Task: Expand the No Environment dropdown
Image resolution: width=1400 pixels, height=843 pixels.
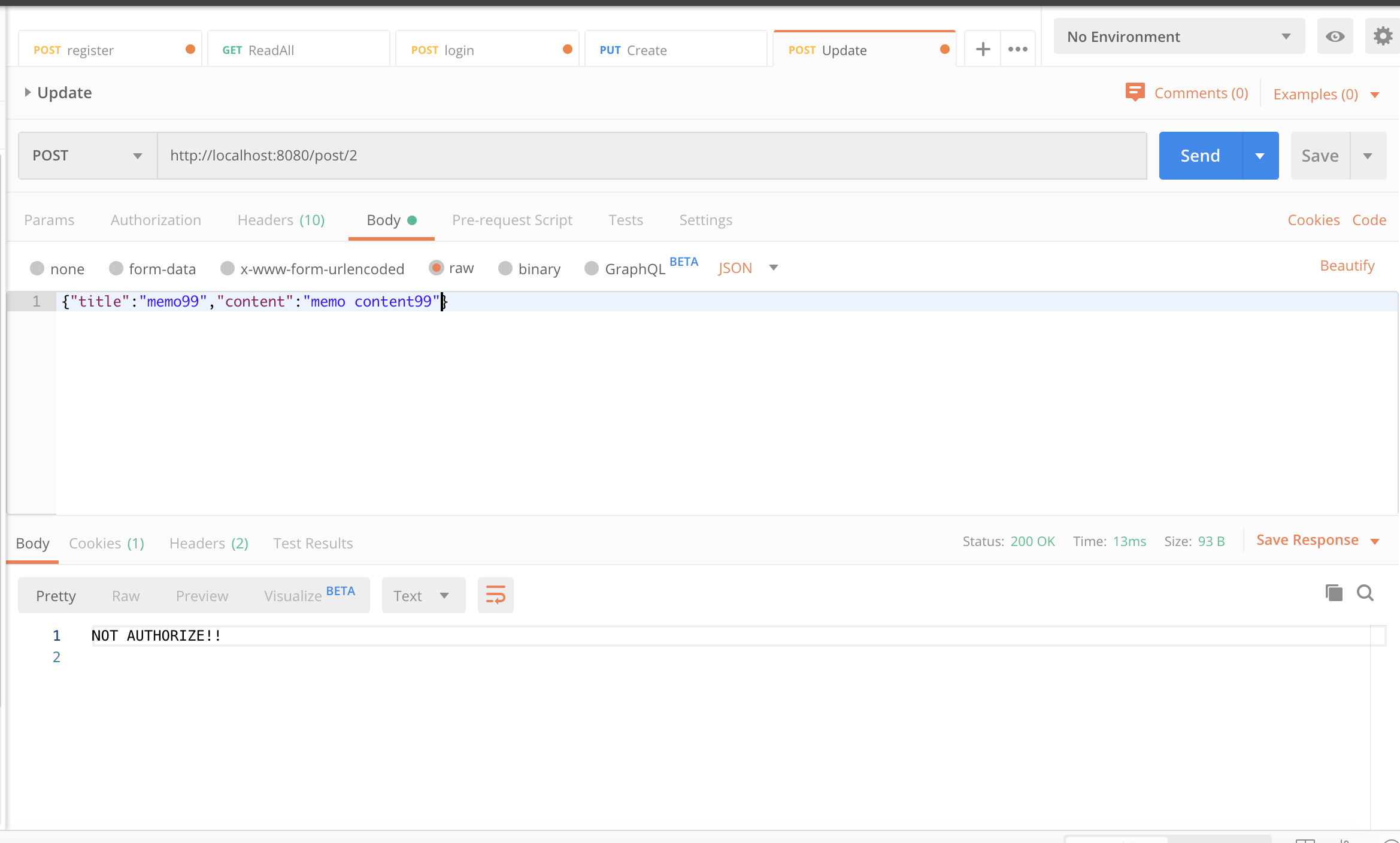Action: 1178,37
